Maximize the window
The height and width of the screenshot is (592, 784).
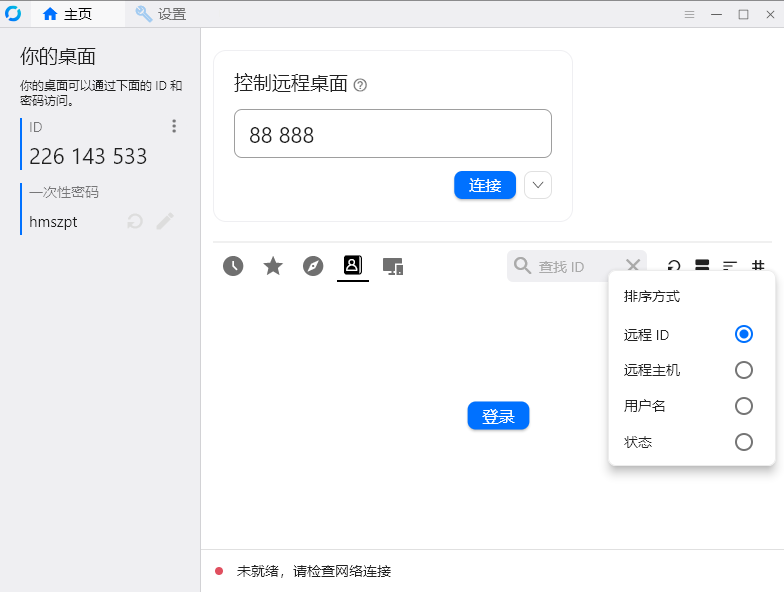click(744, 14)
